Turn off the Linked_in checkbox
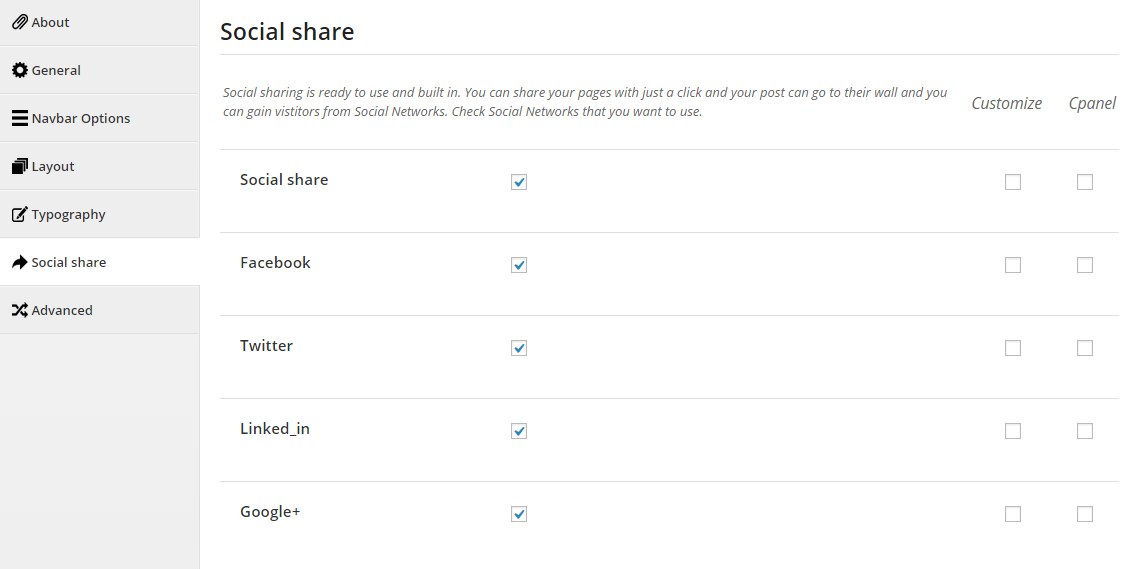The width and height of the screenshot is (1134, 569). 519,431
